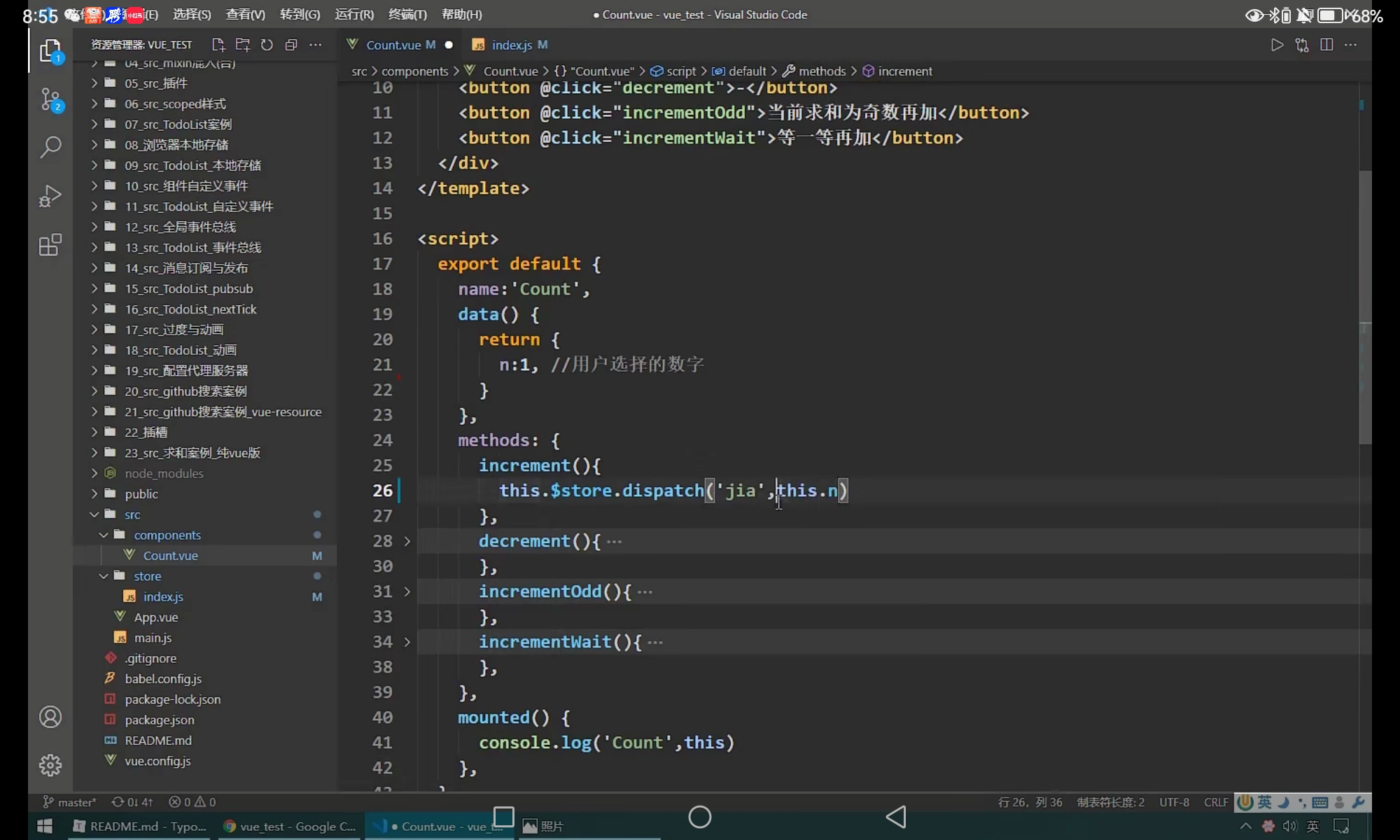Viewport: 1400px width, 840px height.
Task: Open the Source Control view
Action: tap(50, 99)
